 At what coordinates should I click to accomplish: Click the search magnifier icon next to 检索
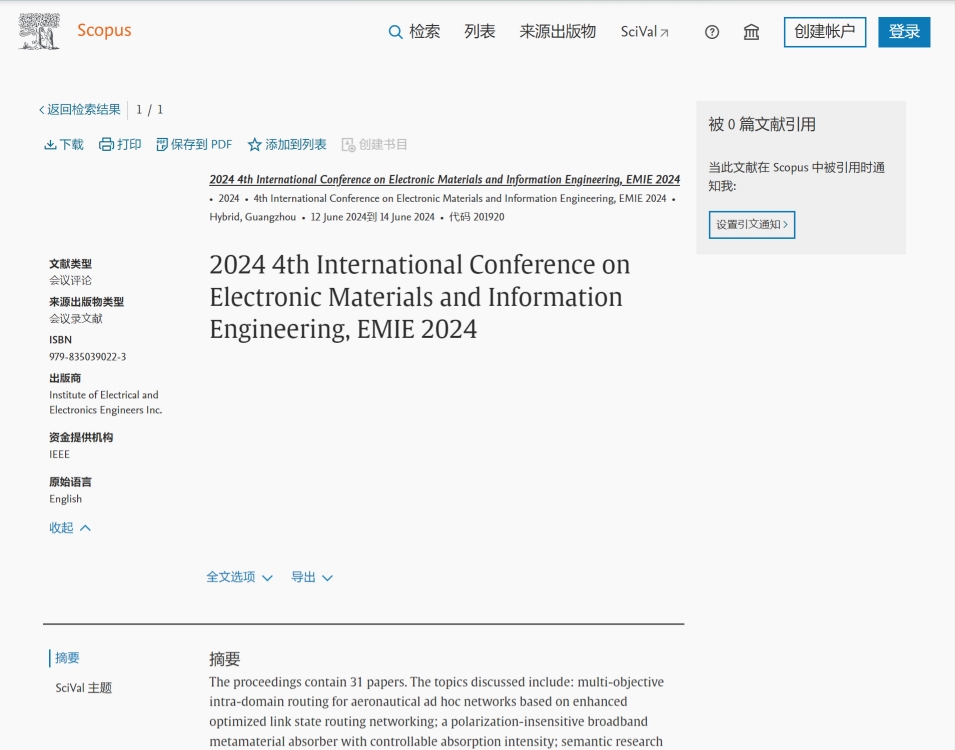(395, 32)
